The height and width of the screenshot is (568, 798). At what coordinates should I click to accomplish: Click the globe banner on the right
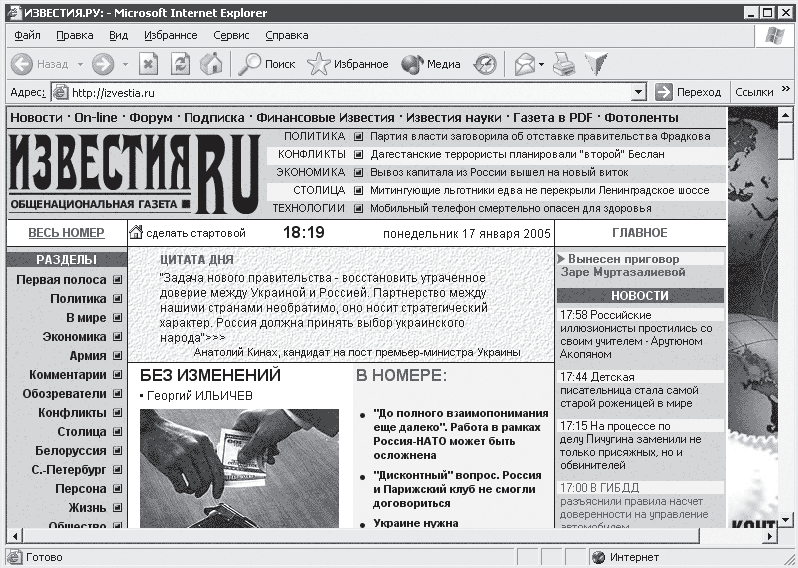753,318
